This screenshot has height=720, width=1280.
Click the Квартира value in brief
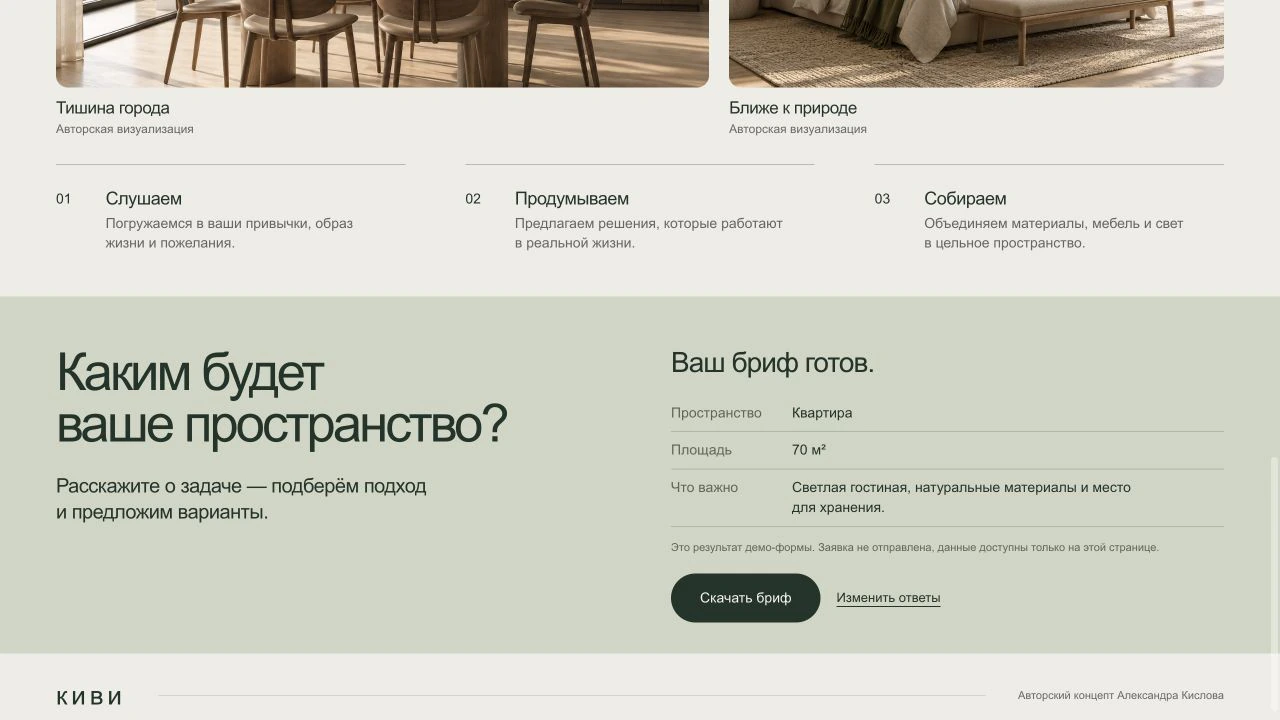[x=822, y=413]
